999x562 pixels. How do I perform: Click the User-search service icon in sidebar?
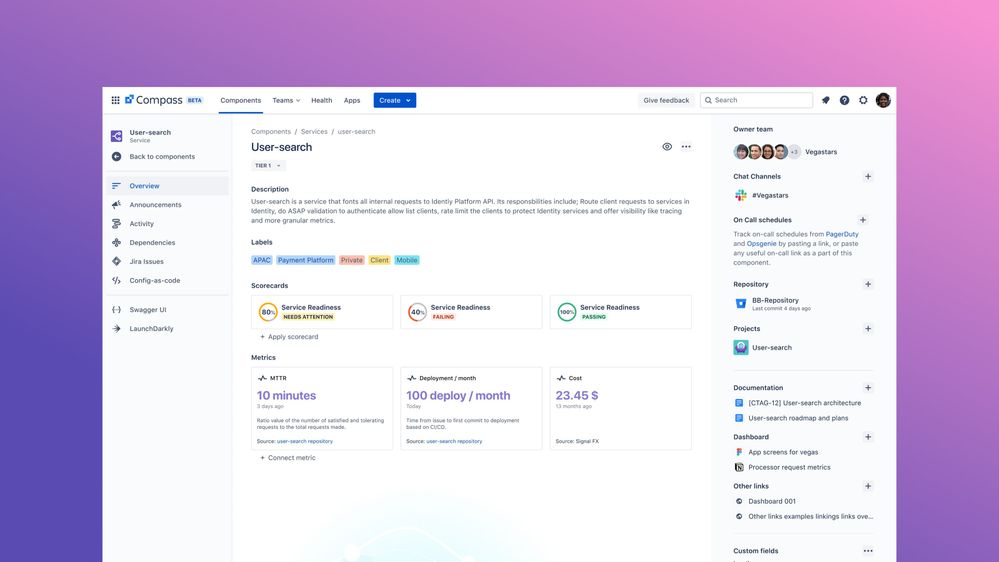pyautogui.click(x=117, y=136)
